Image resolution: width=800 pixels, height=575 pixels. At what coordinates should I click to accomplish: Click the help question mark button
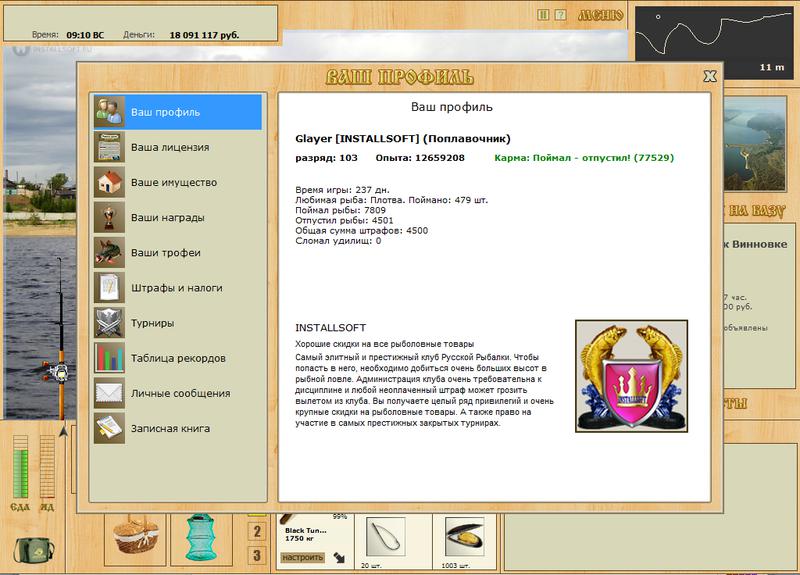tap(560, 15)
